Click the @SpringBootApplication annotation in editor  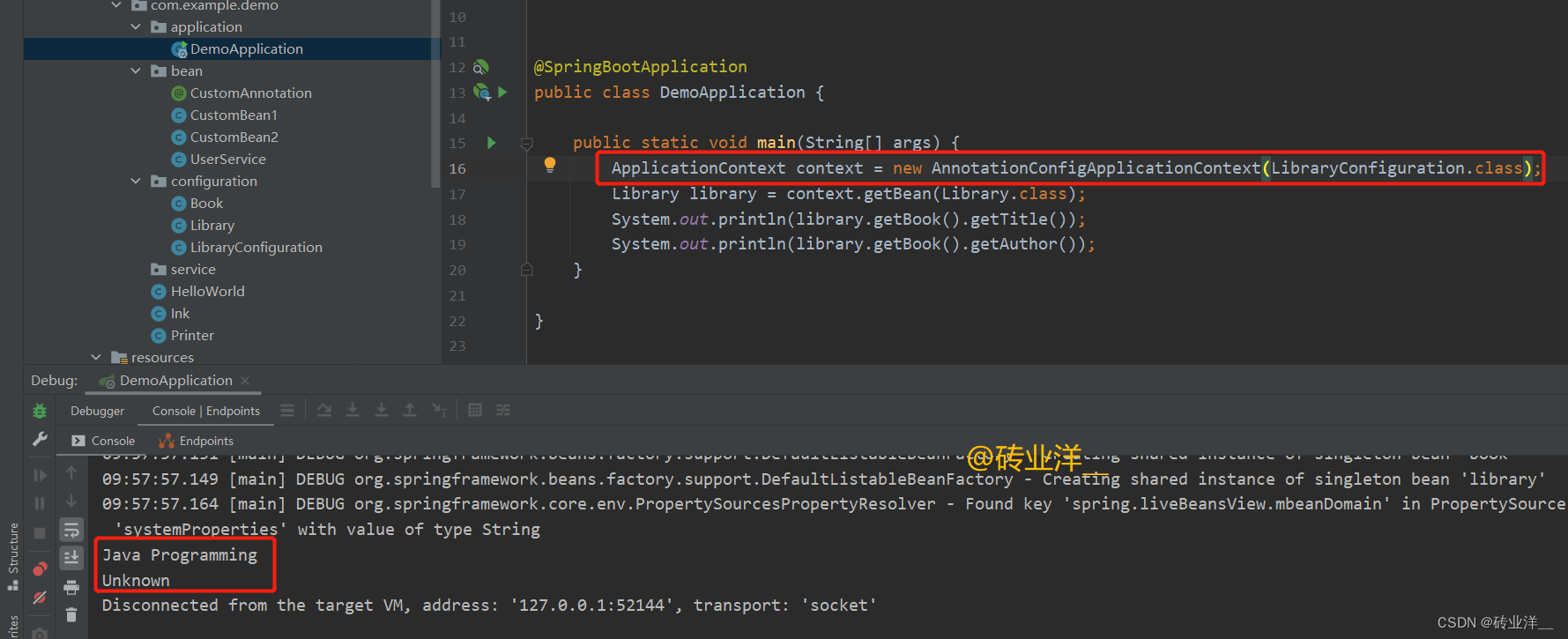click(640, 67)
